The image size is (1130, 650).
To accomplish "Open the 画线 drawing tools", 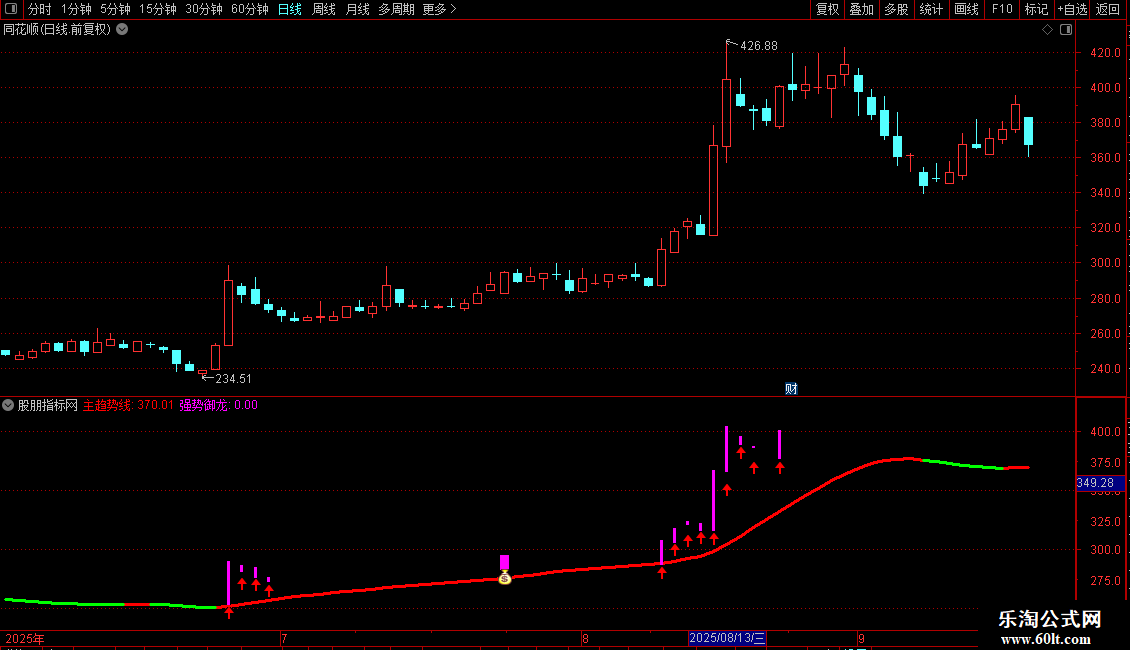I will [x=966, y=9].
